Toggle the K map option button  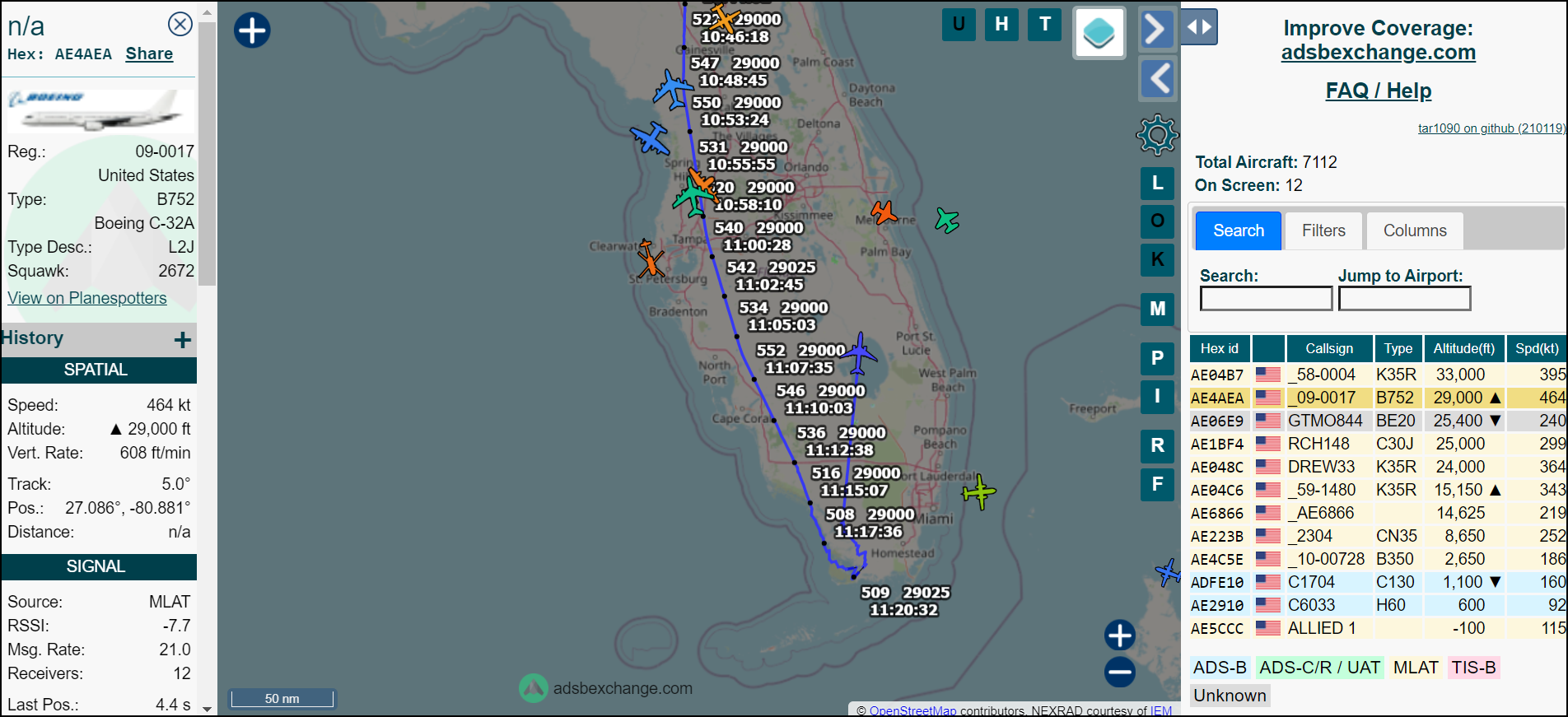coord(1157,259)
